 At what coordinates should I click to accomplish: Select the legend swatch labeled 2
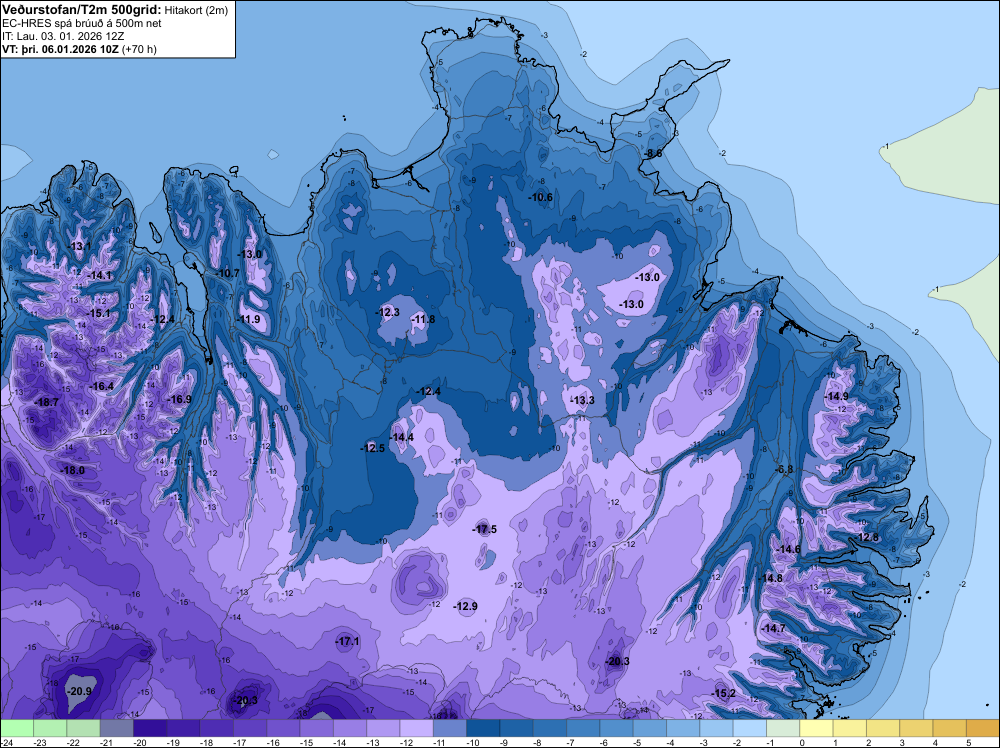click(883, 728)
